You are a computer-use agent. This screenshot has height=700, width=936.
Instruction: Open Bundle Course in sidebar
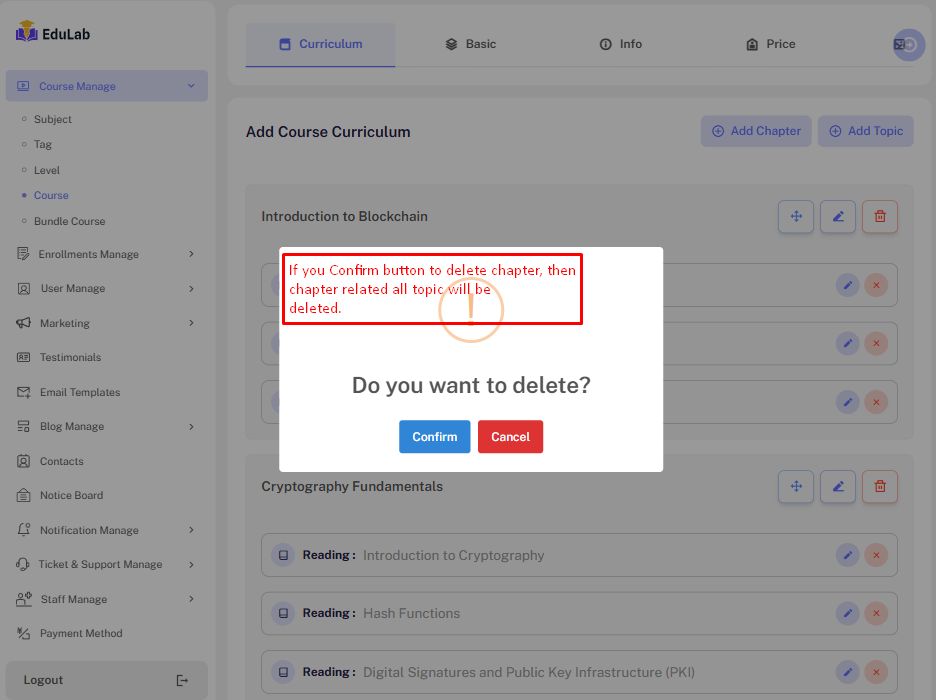click(x=69, y=221)
